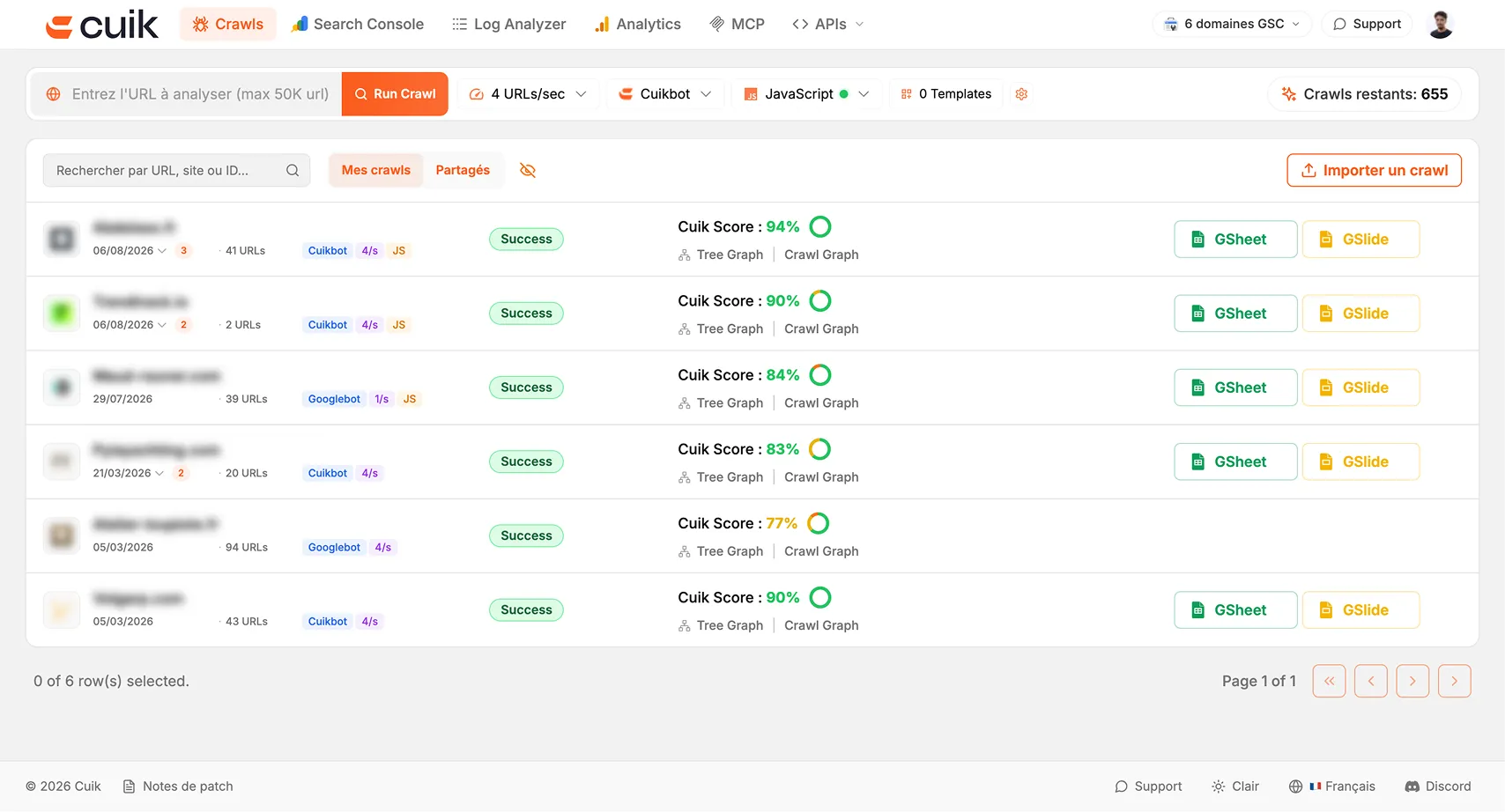
Task: Click Importer un crawl button
Action: [x=1374, y=170]
